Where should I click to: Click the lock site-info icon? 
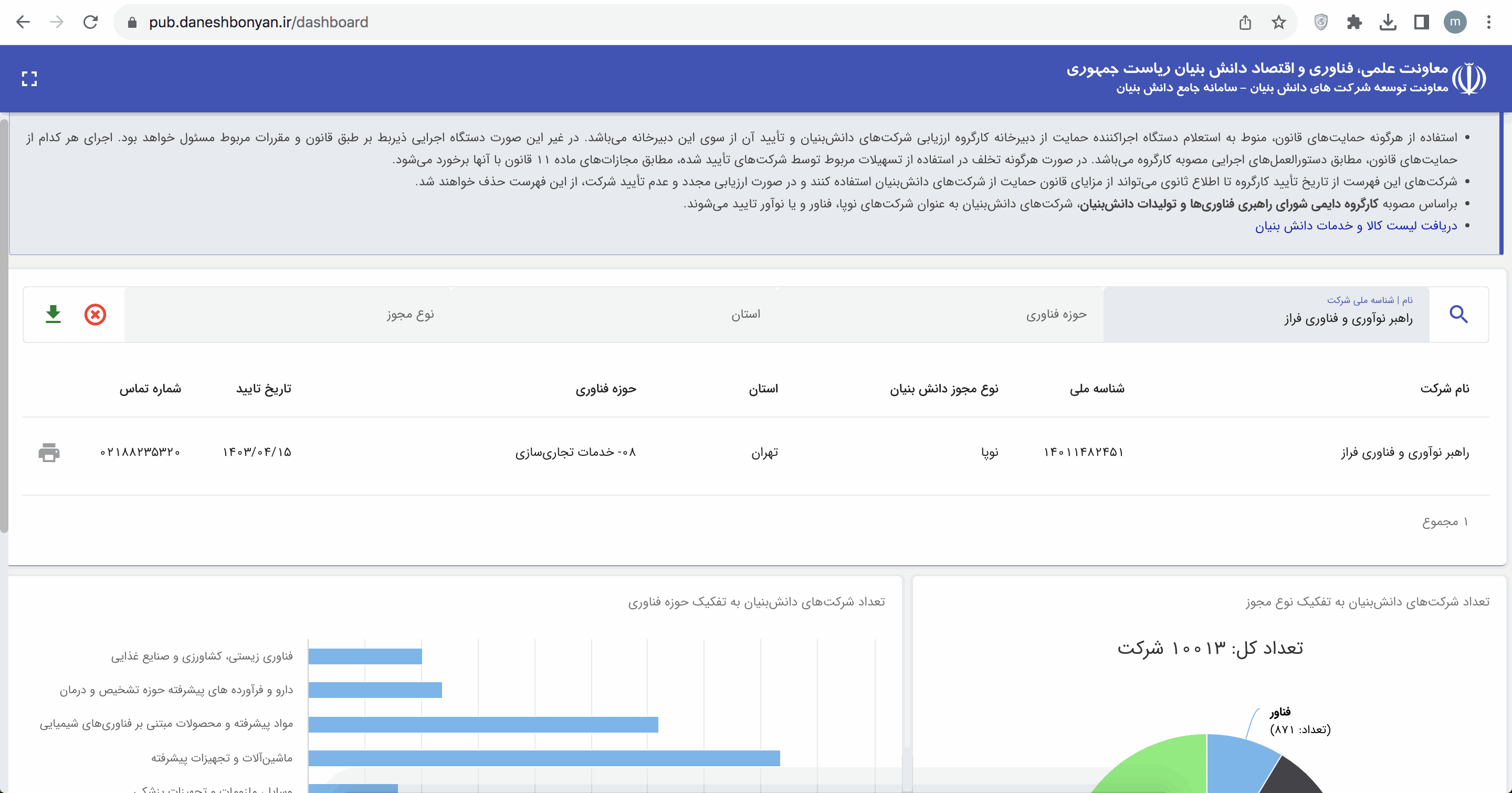132,22
